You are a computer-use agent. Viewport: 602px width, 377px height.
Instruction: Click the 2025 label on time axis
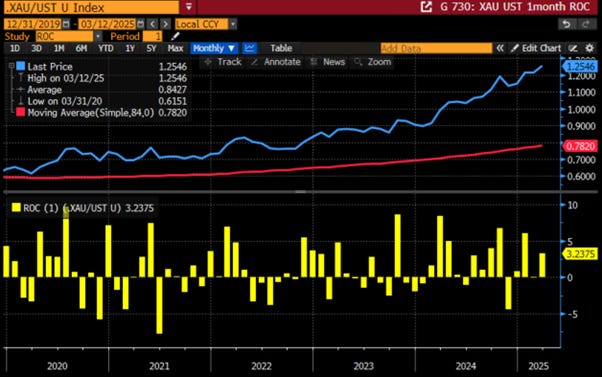tap(539, 366)
